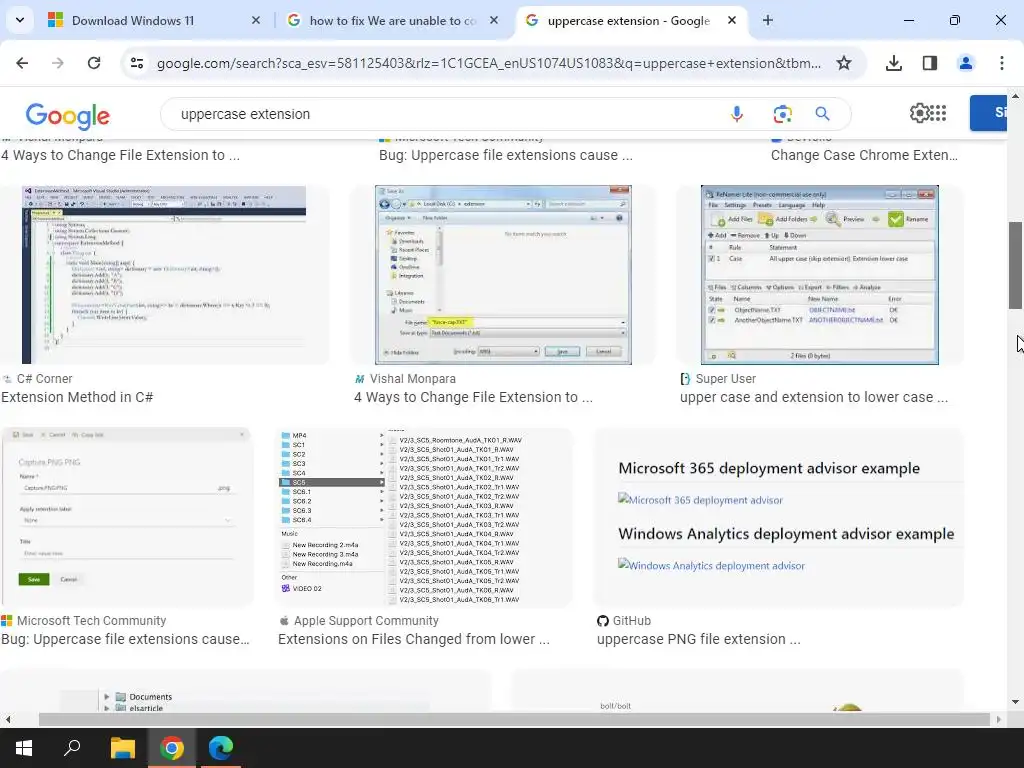The image size is (1024, 768).
Task: Open the Save As dialog thumbnail
Action: (503, 274)
